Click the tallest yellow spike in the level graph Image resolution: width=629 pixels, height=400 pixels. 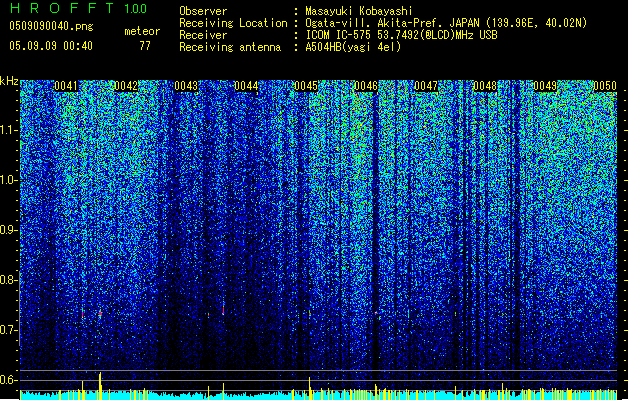(100, 386)
